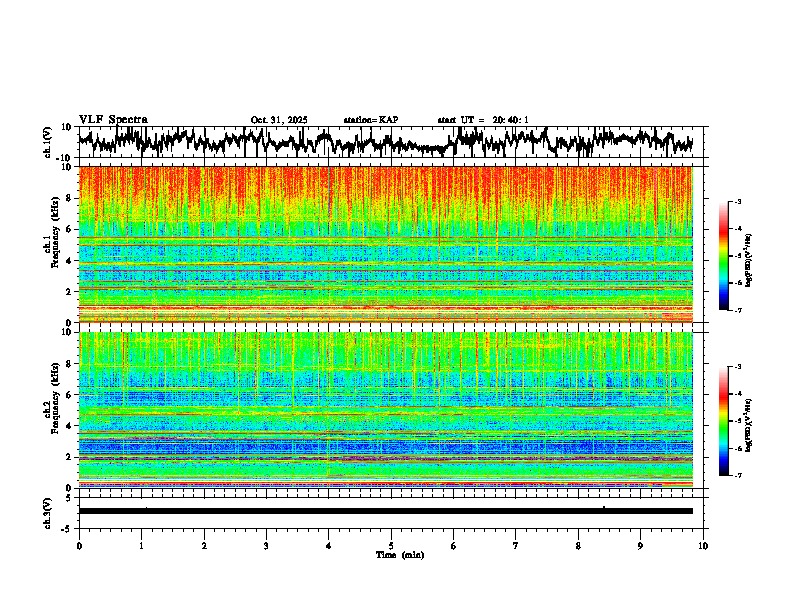The height and width of the screenshot is (612, 792).
Task: Click the "VLF Spectra" plot title
Action: pos(113,119)
